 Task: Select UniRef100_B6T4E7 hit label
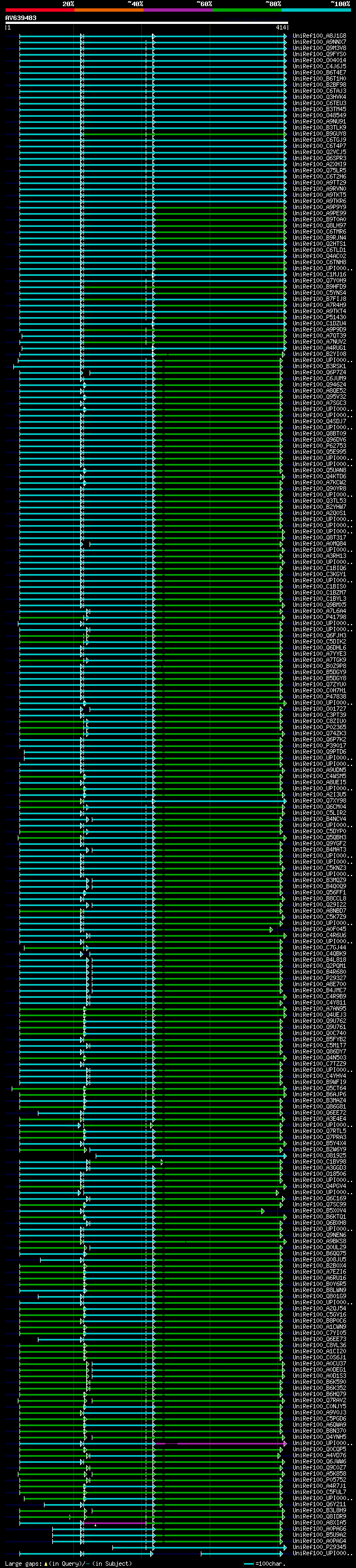pyautogui.click(x=319, y=72)
